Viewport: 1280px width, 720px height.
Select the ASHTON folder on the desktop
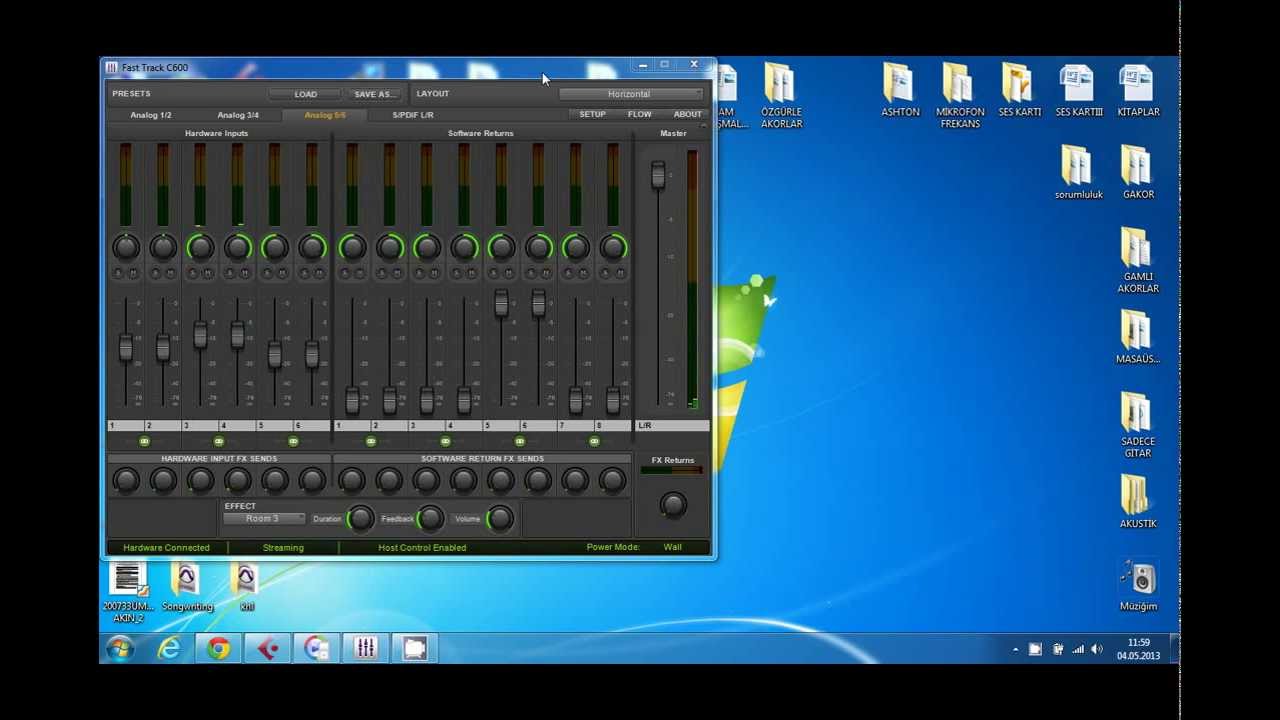899,91
